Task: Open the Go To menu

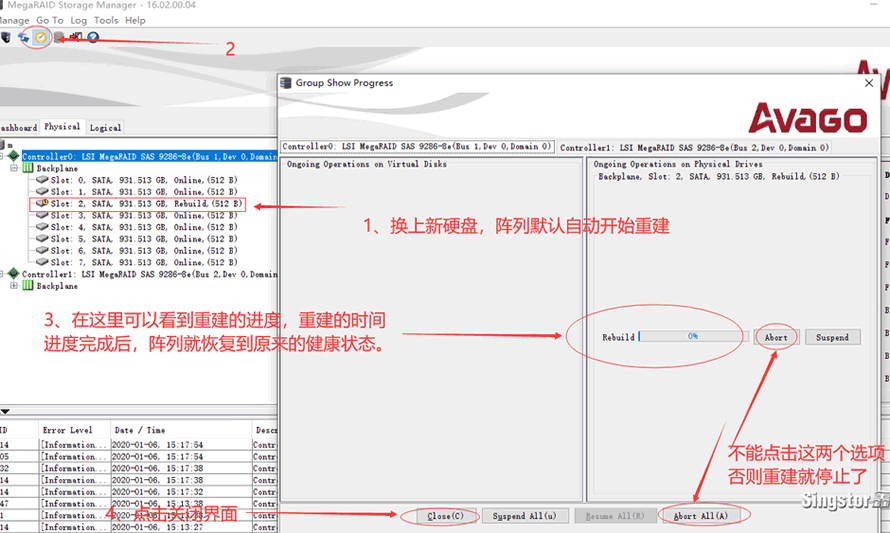Action: pos(50,20)
